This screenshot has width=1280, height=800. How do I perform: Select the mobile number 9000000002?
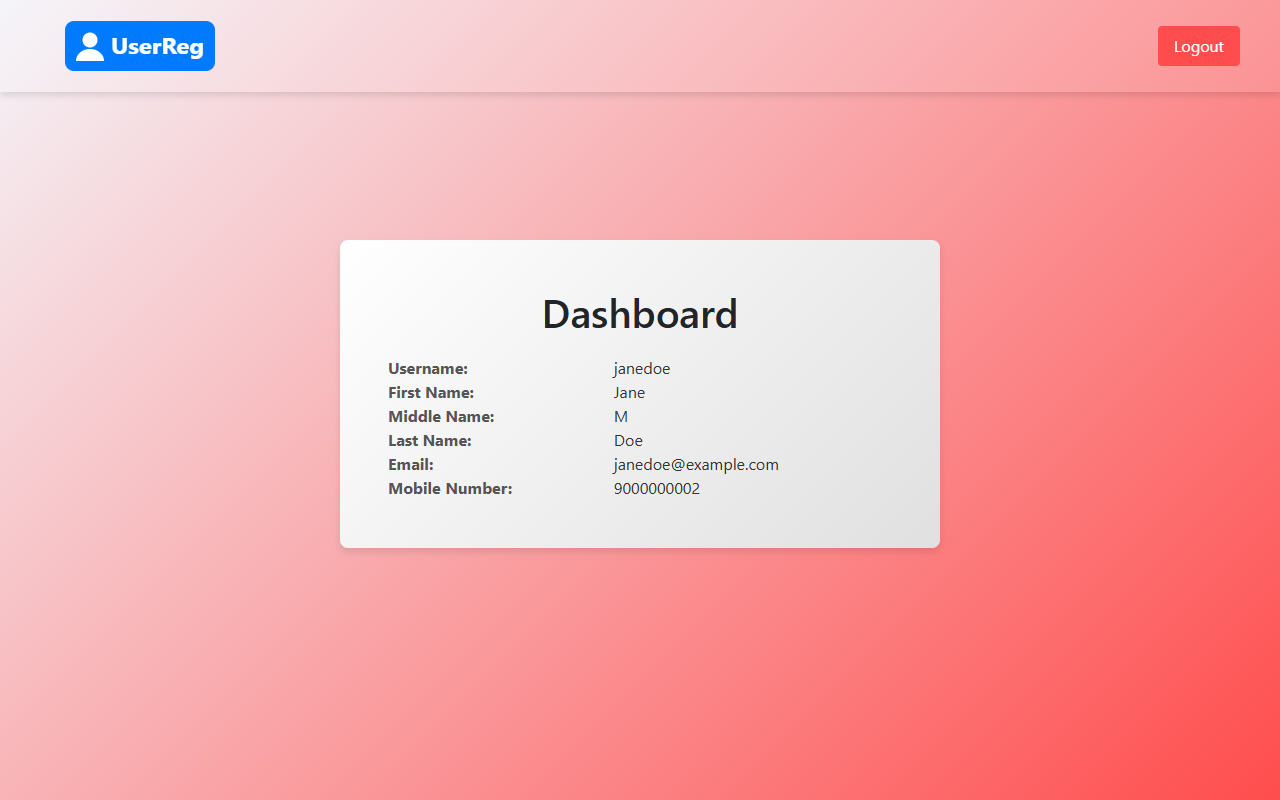point(657,489)
